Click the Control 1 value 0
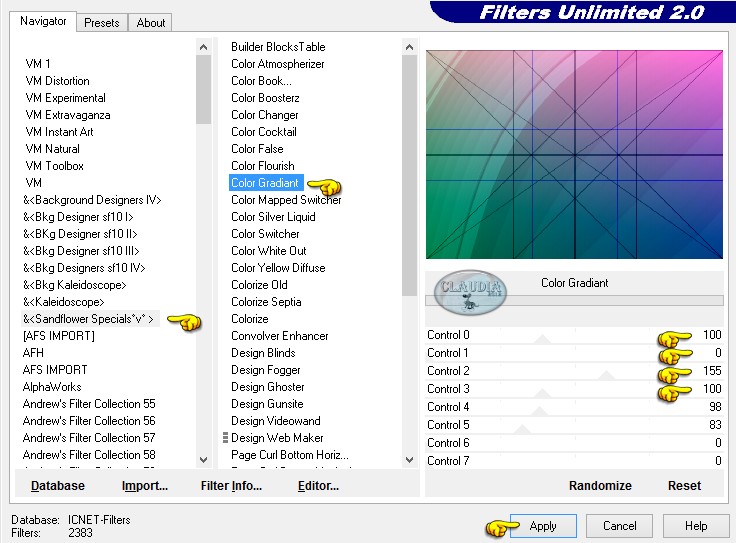The width and height of the screenshot is (736, 543). click(x=718, y=353)
